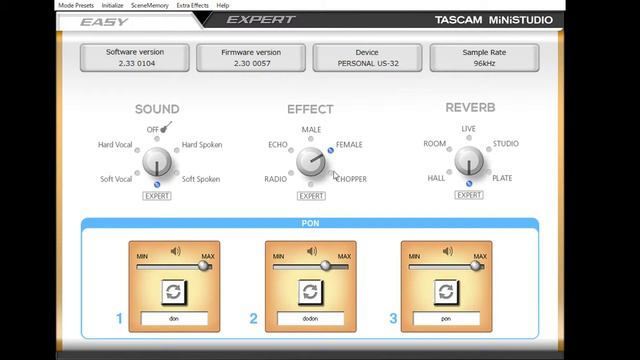Image resolution: width=640 pixels, height=360 pixels.
Task: Click PON pad 1 speaker volume icon
Action: click(x=176, y=251)
